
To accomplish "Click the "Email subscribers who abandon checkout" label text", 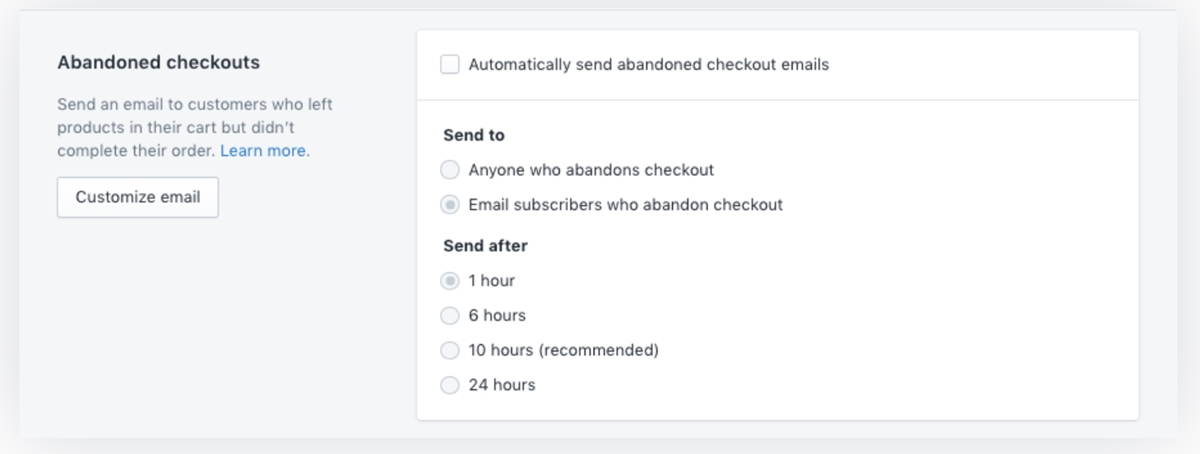I will [x=625, y=205].
